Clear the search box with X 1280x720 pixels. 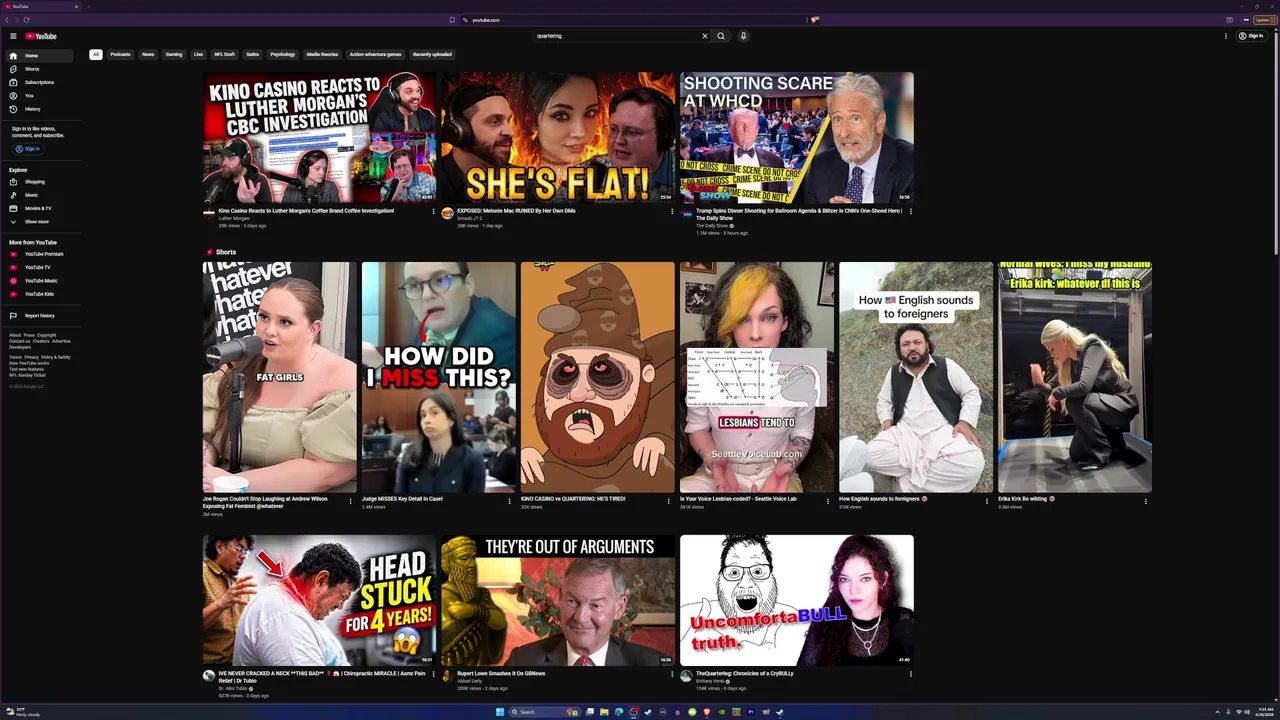704,36
